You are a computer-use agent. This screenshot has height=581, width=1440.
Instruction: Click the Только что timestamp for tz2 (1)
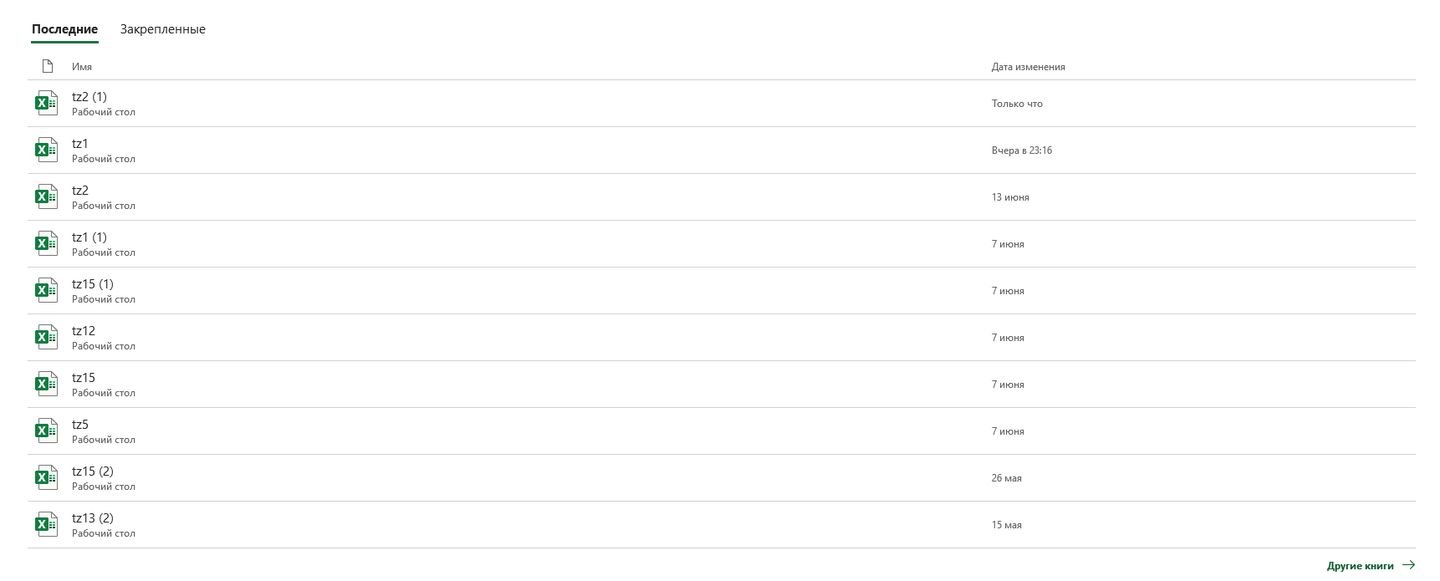pyautogui.click(x=1017, y=104)
